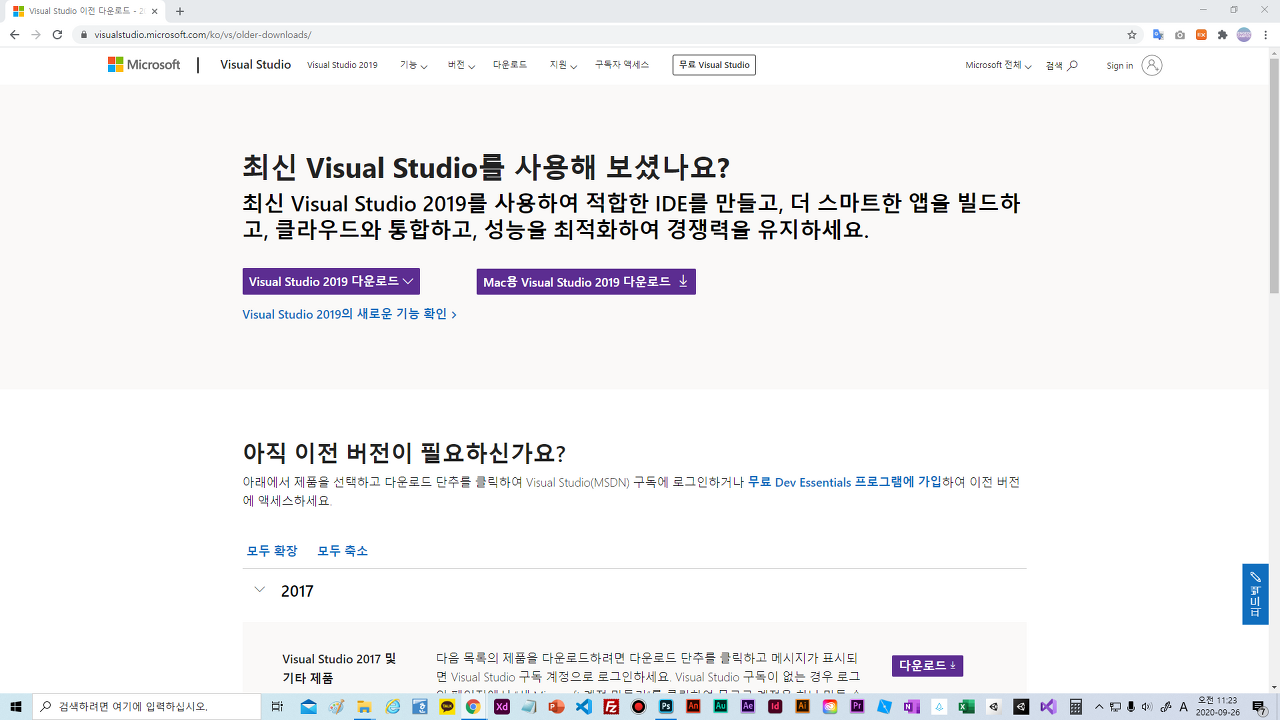1280x720 pixels.
Task: Open Mail app from taskbar
Action: point(308,706)
